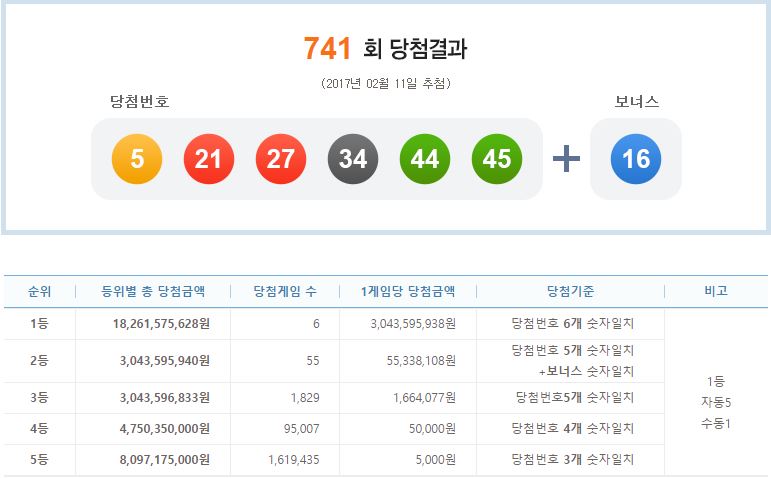Click the blue bonus ball 16
Viewport: 771px width, 478px height.
click(636, 159)
